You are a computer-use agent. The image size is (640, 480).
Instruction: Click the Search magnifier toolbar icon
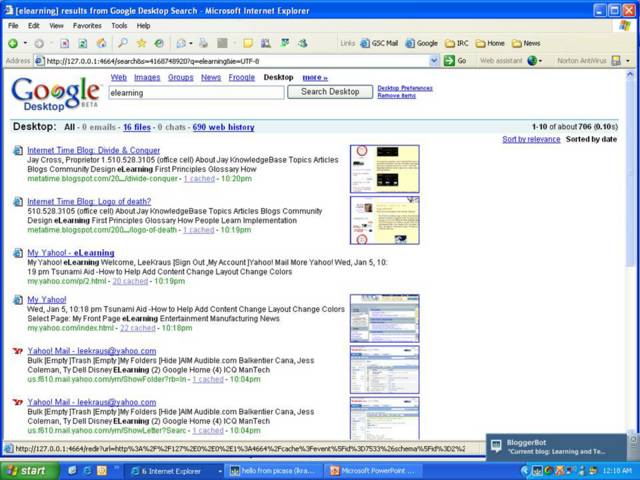point(123,43)
